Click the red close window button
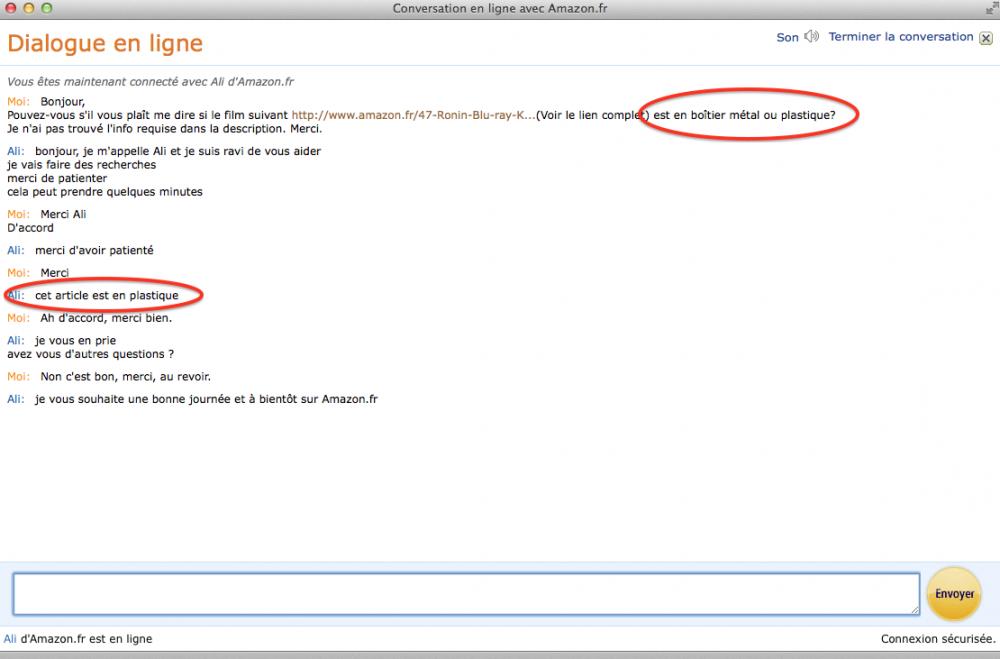 point(11,8)
